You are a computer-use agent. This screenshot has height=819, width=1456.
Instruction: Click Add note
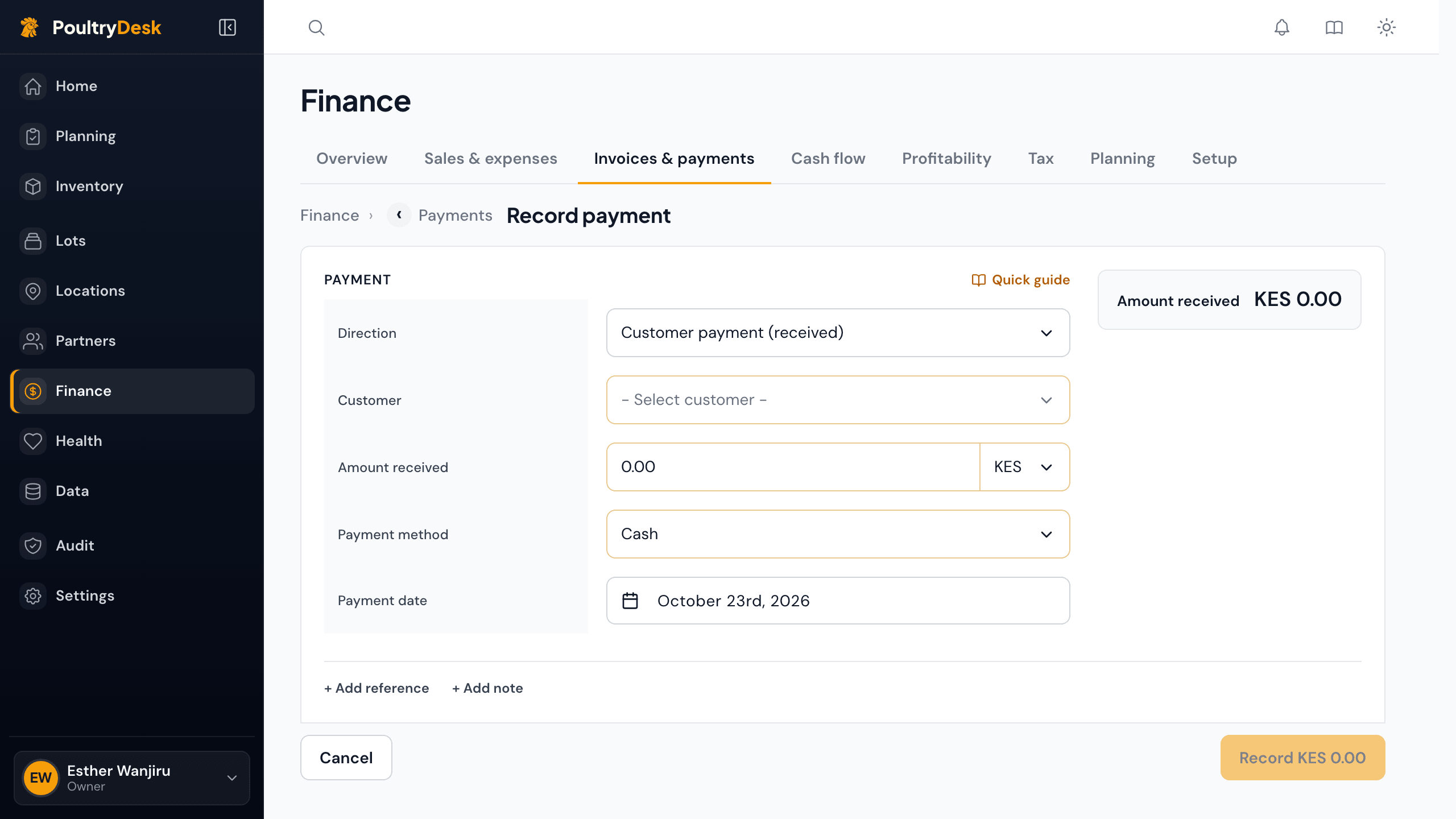point(487,688)
